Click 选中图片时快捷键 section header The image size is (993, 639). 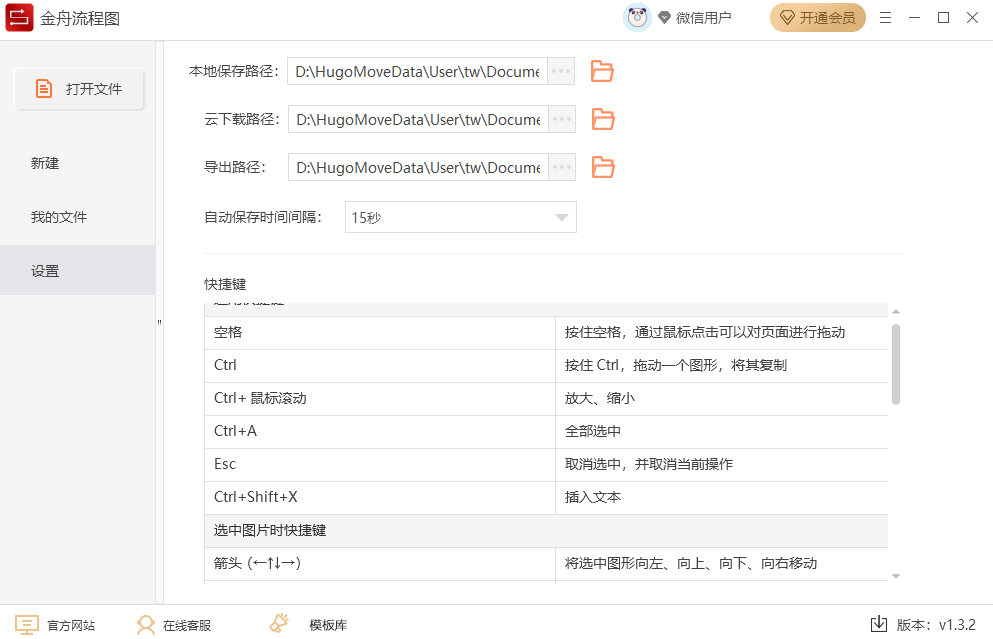click(547, 531)
